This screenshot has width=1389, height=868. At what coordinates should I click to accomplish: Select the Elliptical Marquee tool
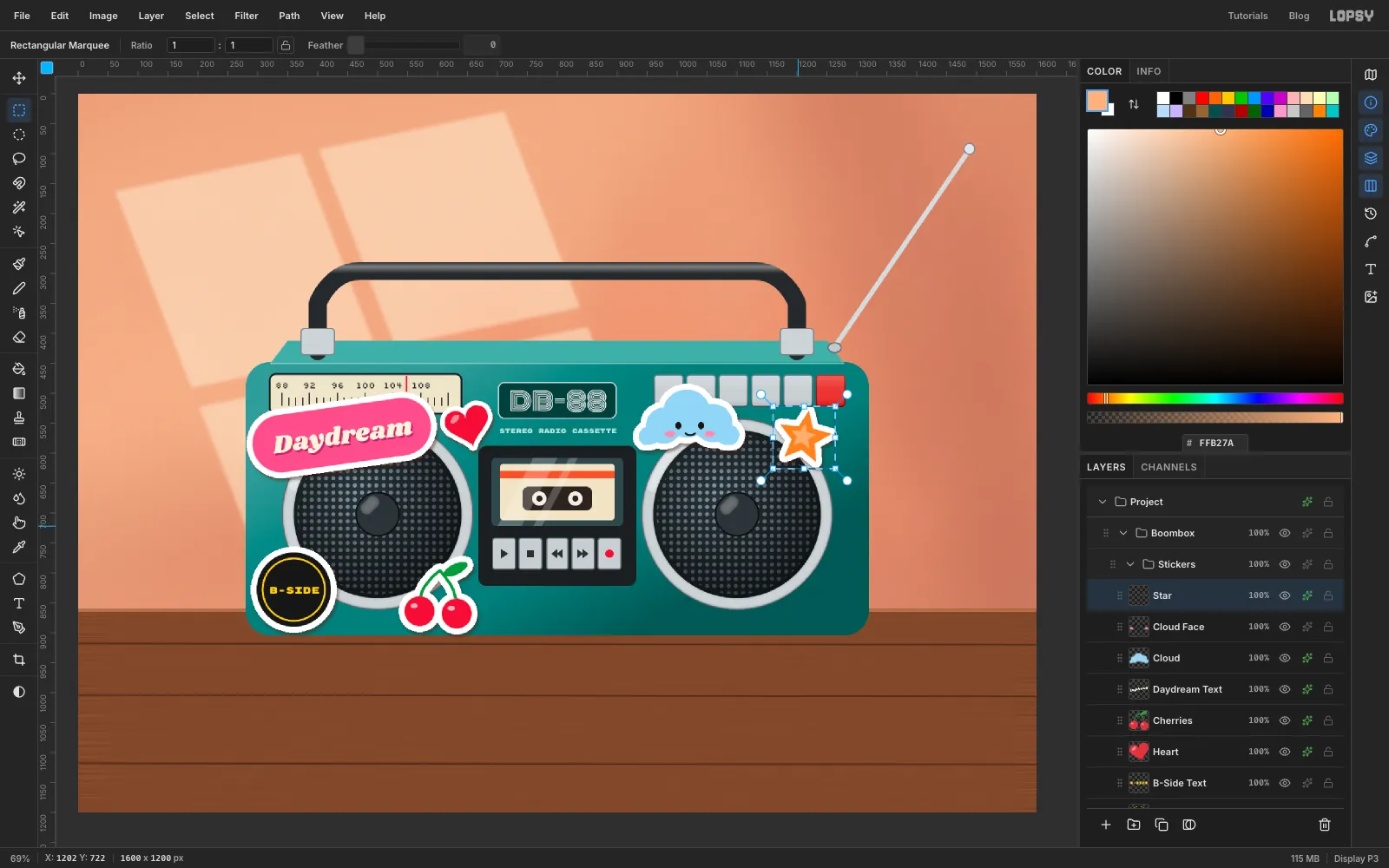[x=19, y=135]
